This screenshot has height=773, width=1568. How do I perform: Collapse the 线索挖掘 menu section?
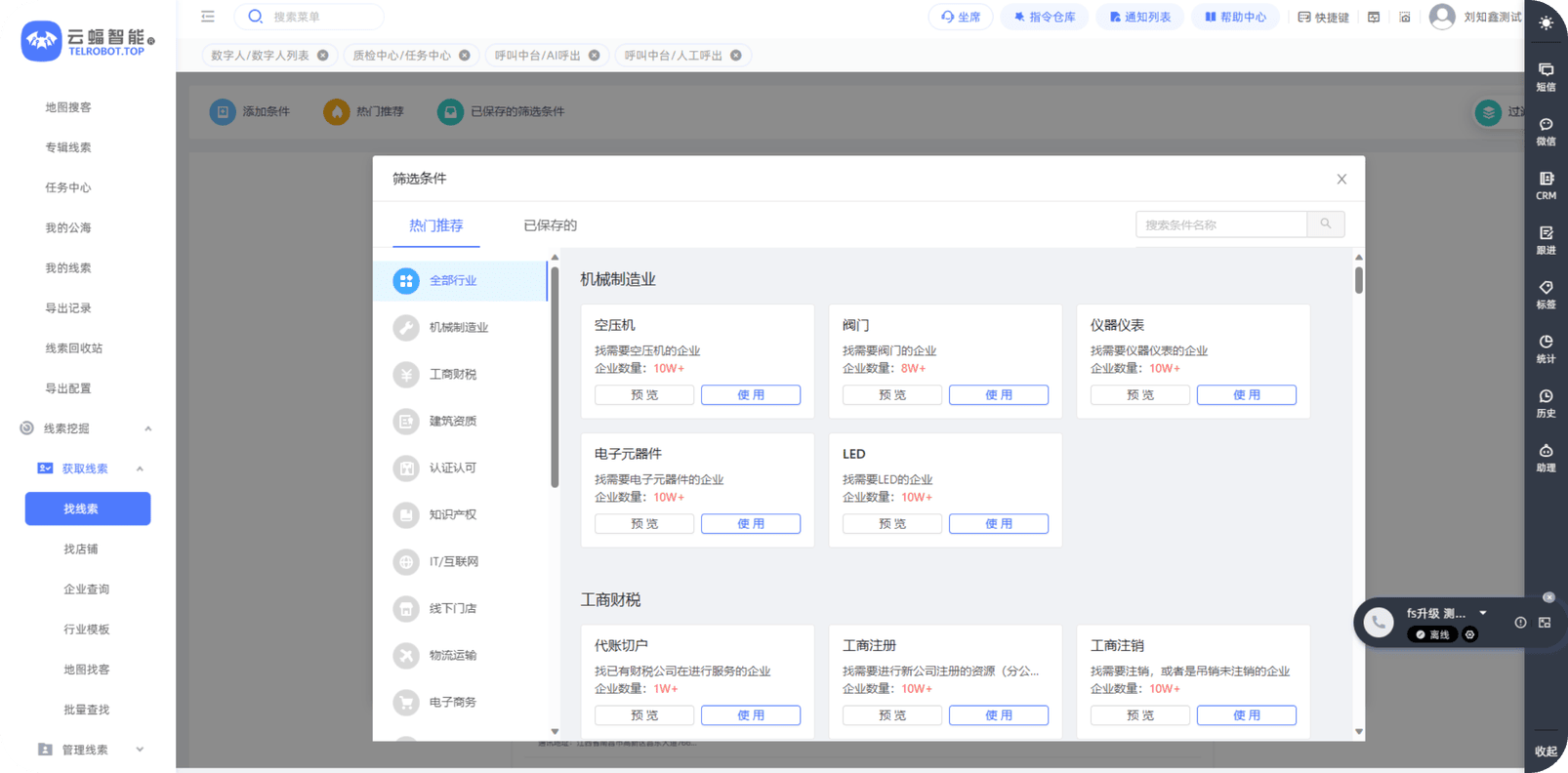click(x=148, y=428)
